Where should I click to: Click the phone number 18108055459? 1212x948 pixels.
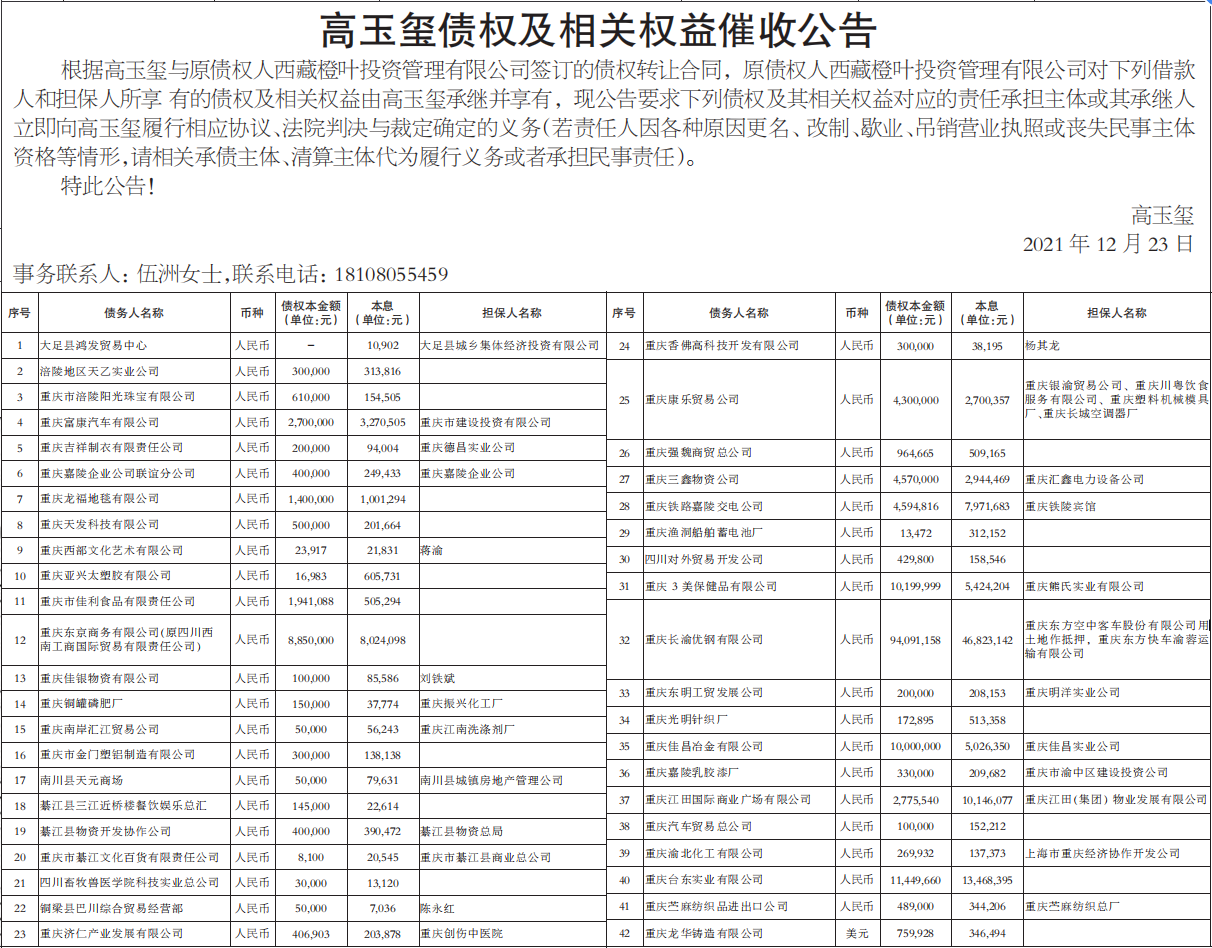pyautogui.click(x=392, y=274)
